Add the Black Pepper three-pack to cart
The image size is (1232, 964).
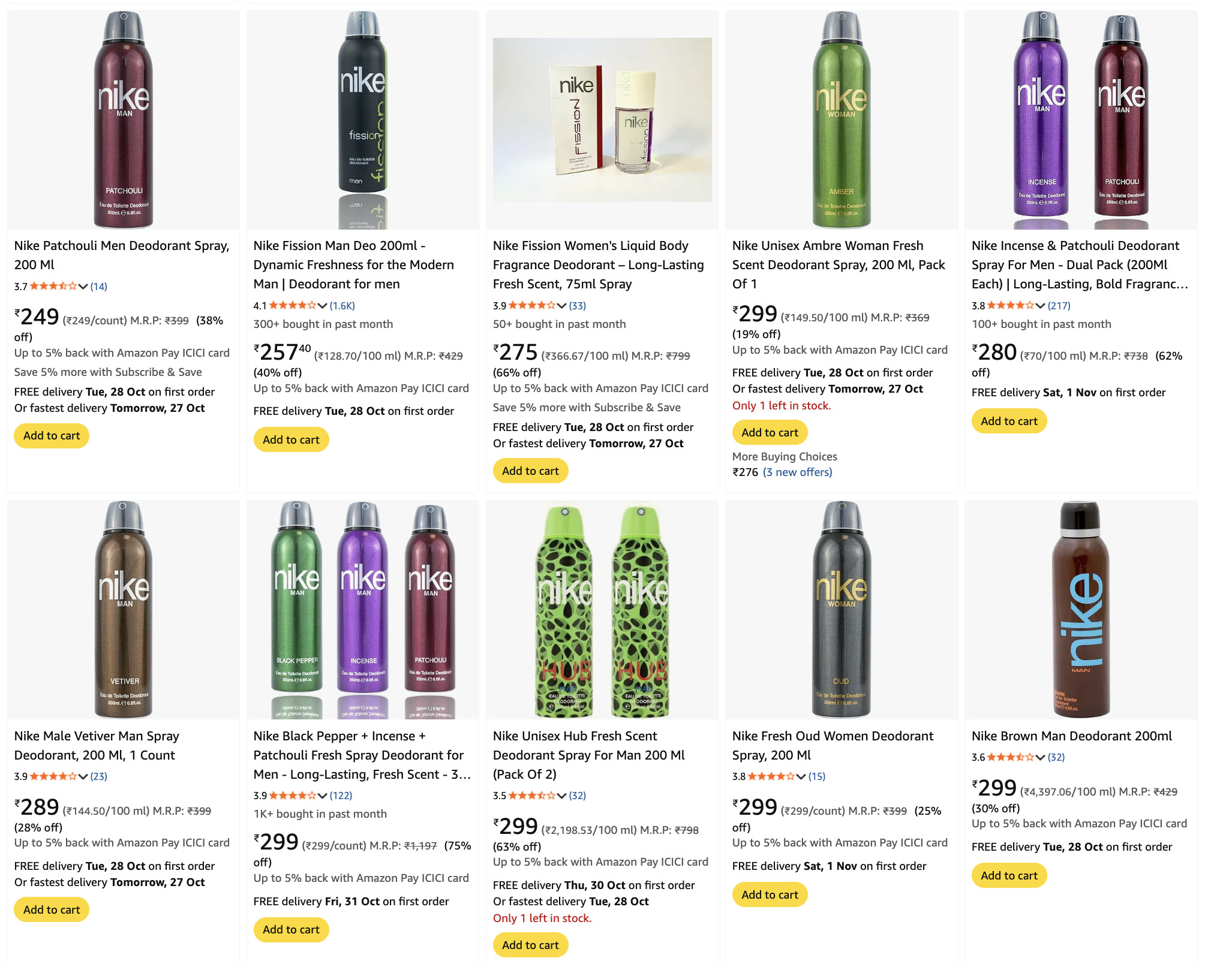291,930
